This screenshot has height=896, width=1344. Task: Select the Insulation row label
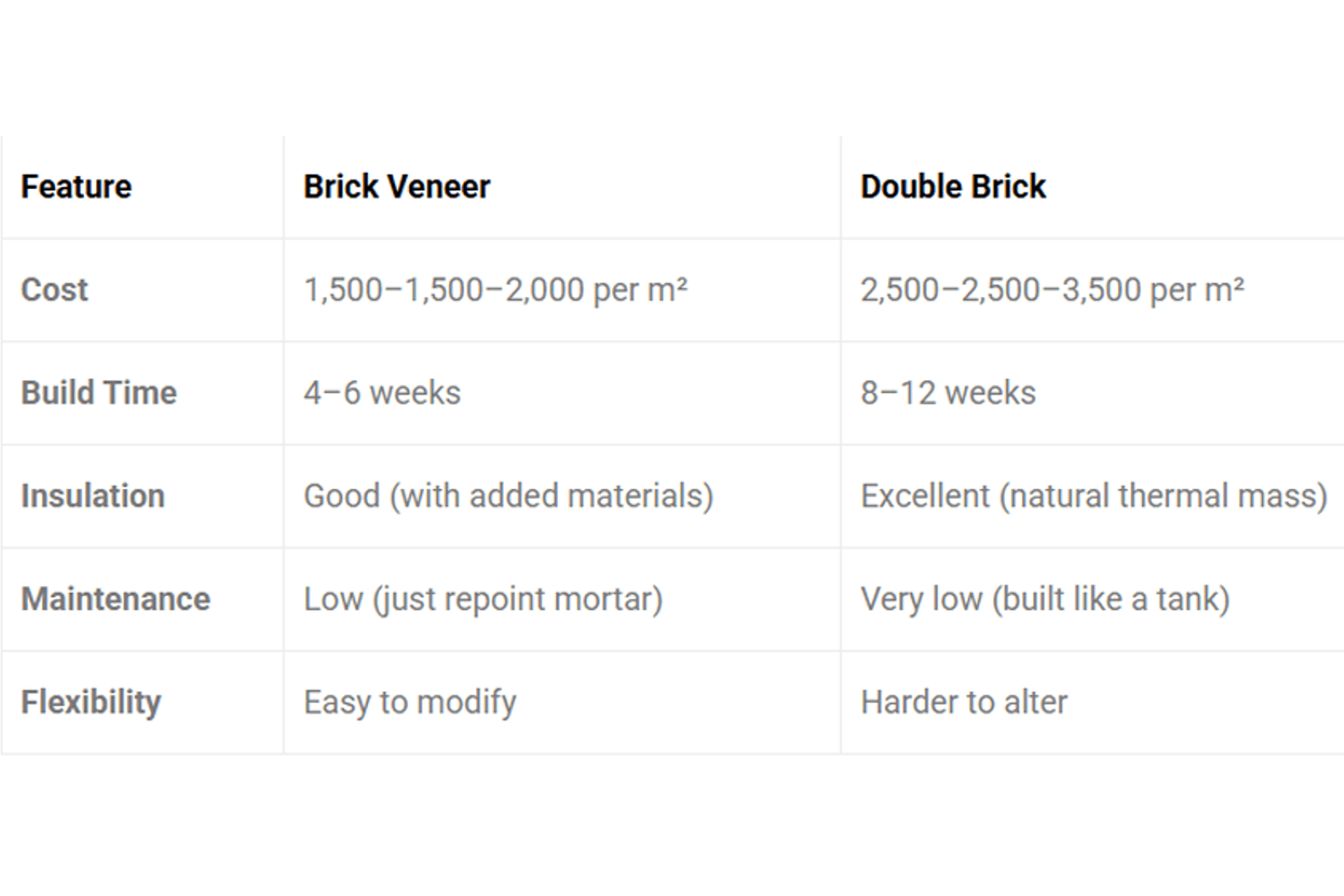coord(93,496)
